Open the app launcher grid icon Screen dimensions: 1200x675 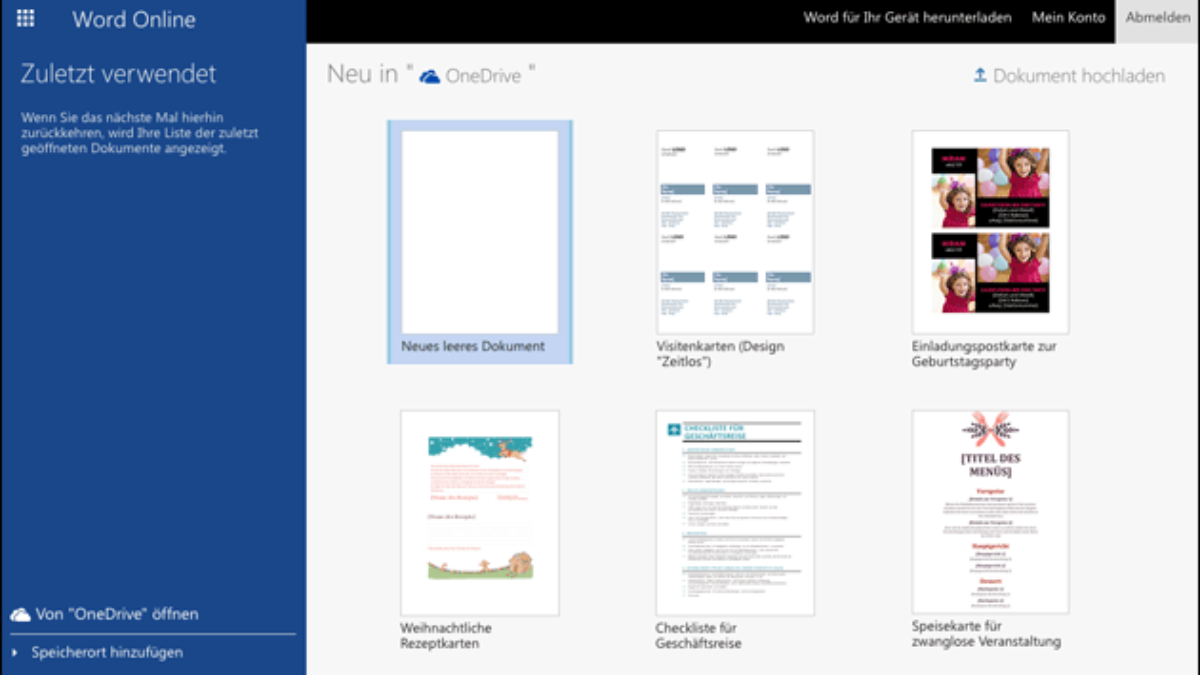(x=26, y=18)
